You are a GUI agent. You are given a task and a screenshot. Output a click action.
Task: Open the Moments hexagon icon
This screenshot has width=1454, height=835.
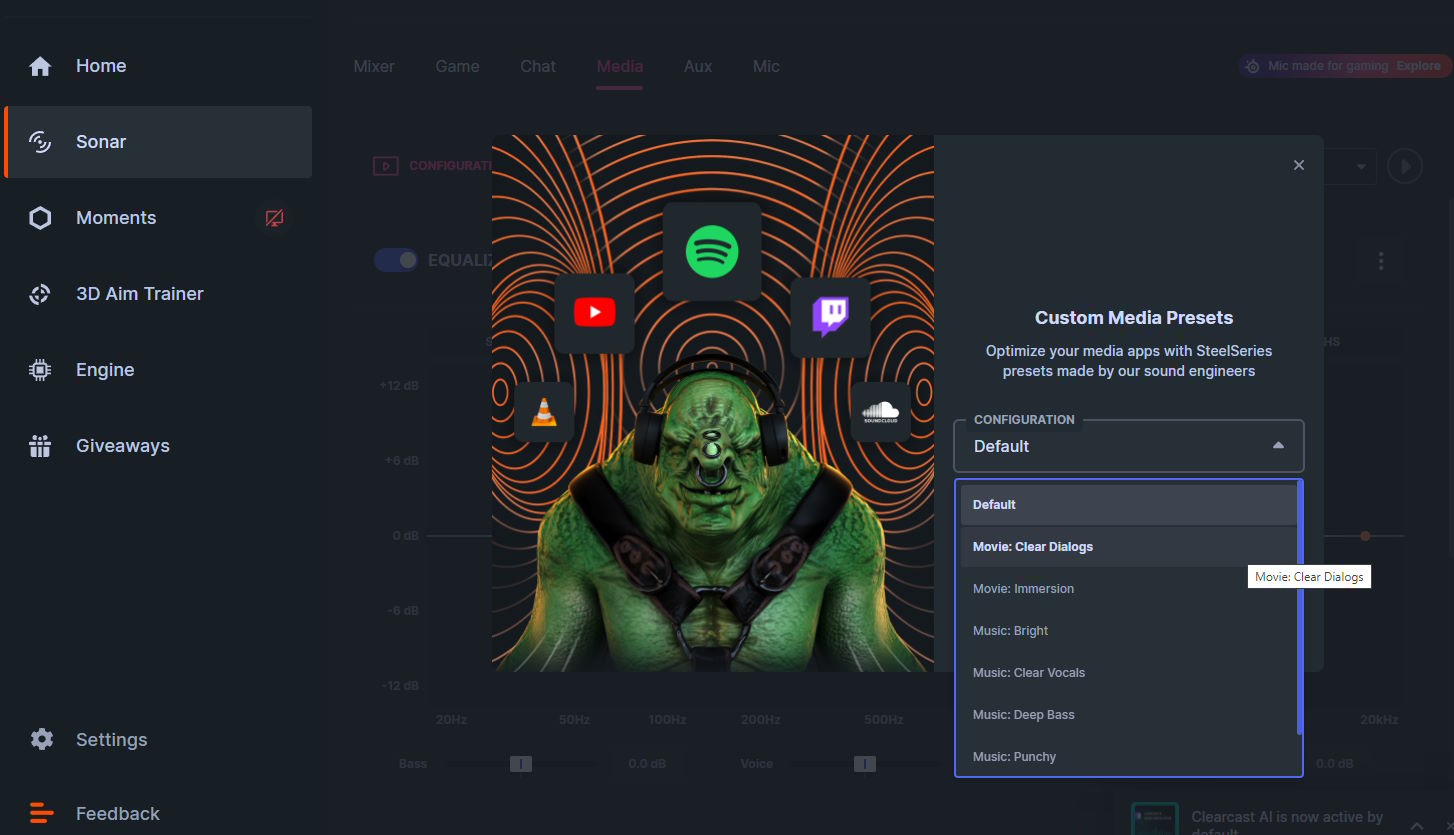[x=40, y=218]
